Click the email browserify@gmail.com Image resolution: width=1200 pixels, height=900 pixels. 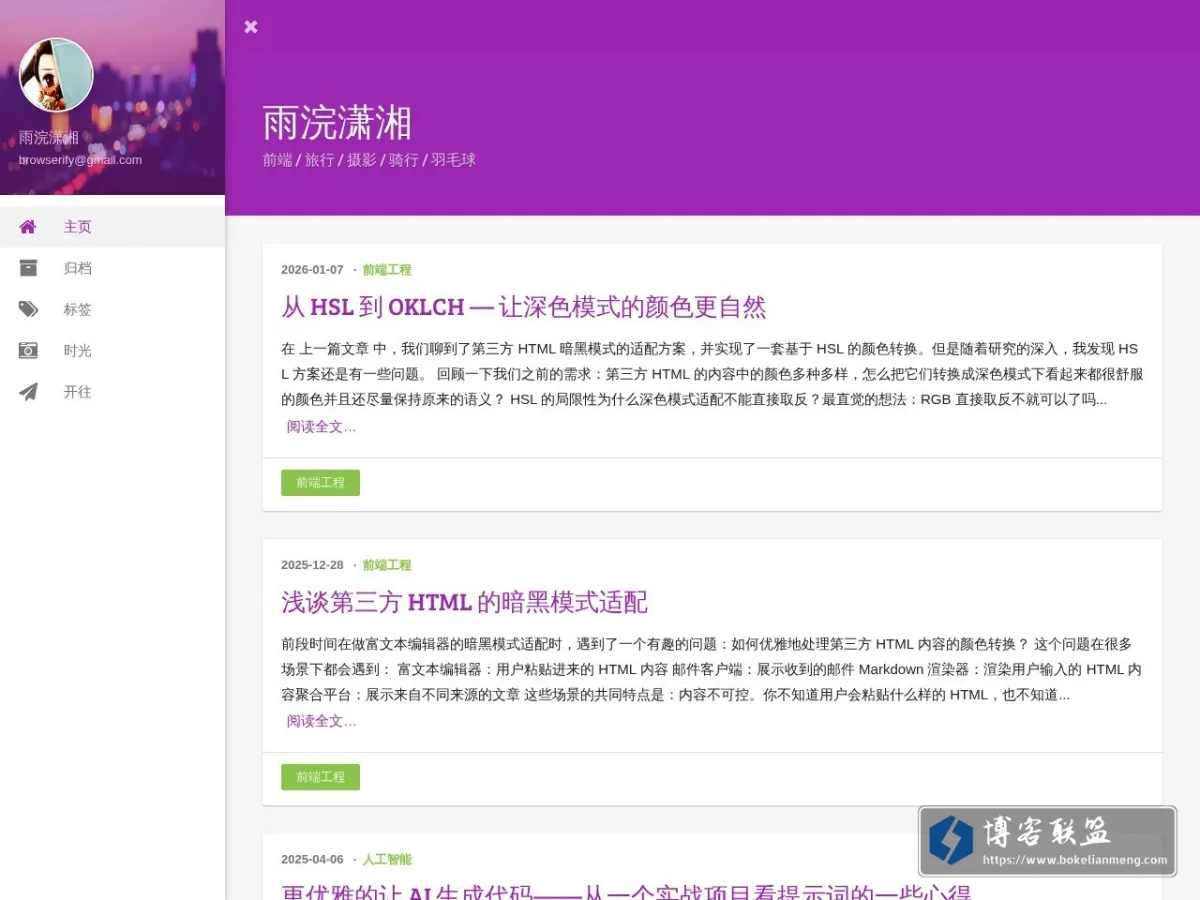(80, 160)
